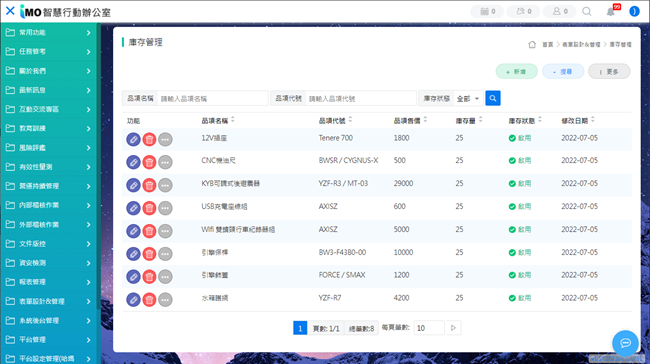Screen dimensions: 650x364
Task: Edit the USB充電座線組 row
Action: [133, 208]
